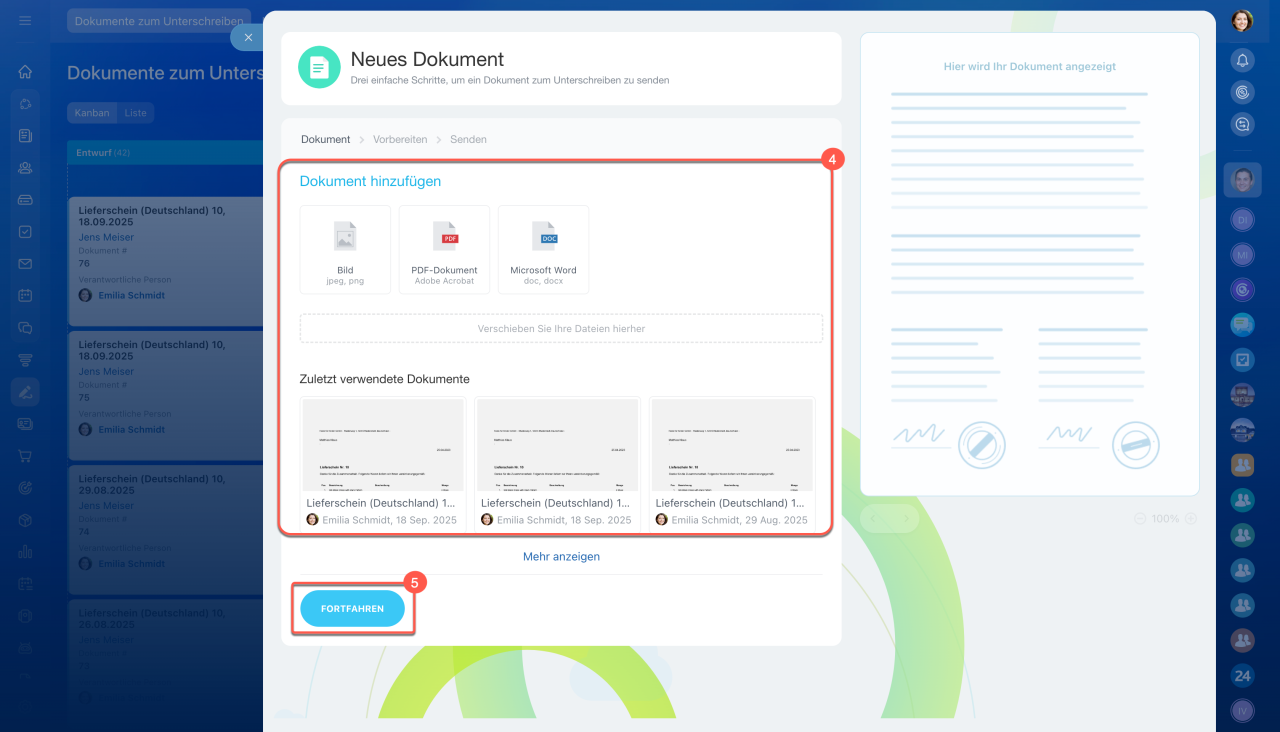Open Jens Meiser link on document 76 card

point(106,237)
